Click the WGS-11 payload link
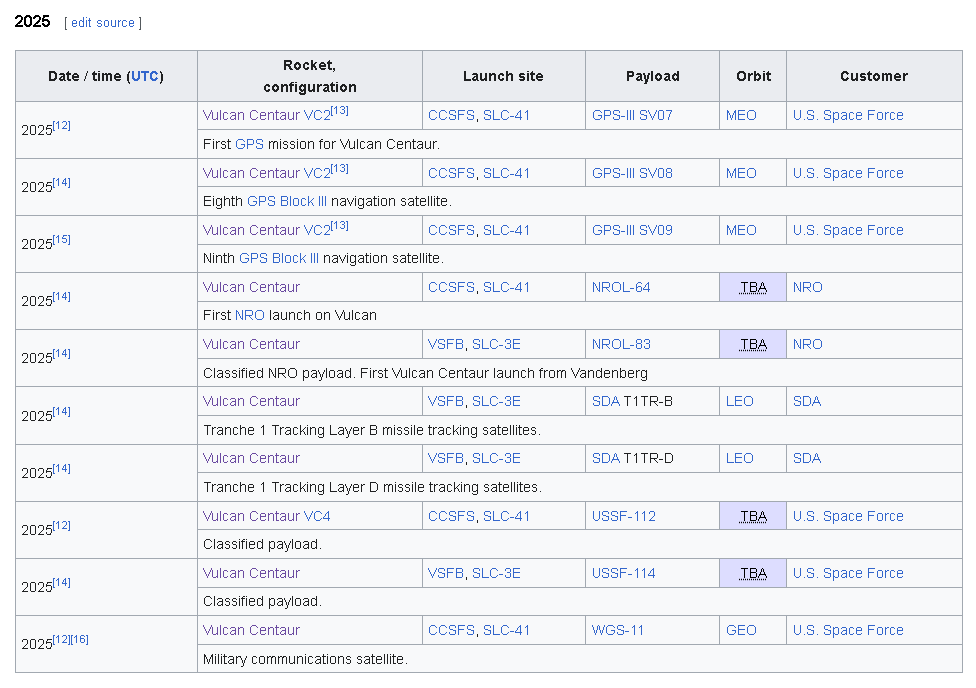 [x=617, y=630]
